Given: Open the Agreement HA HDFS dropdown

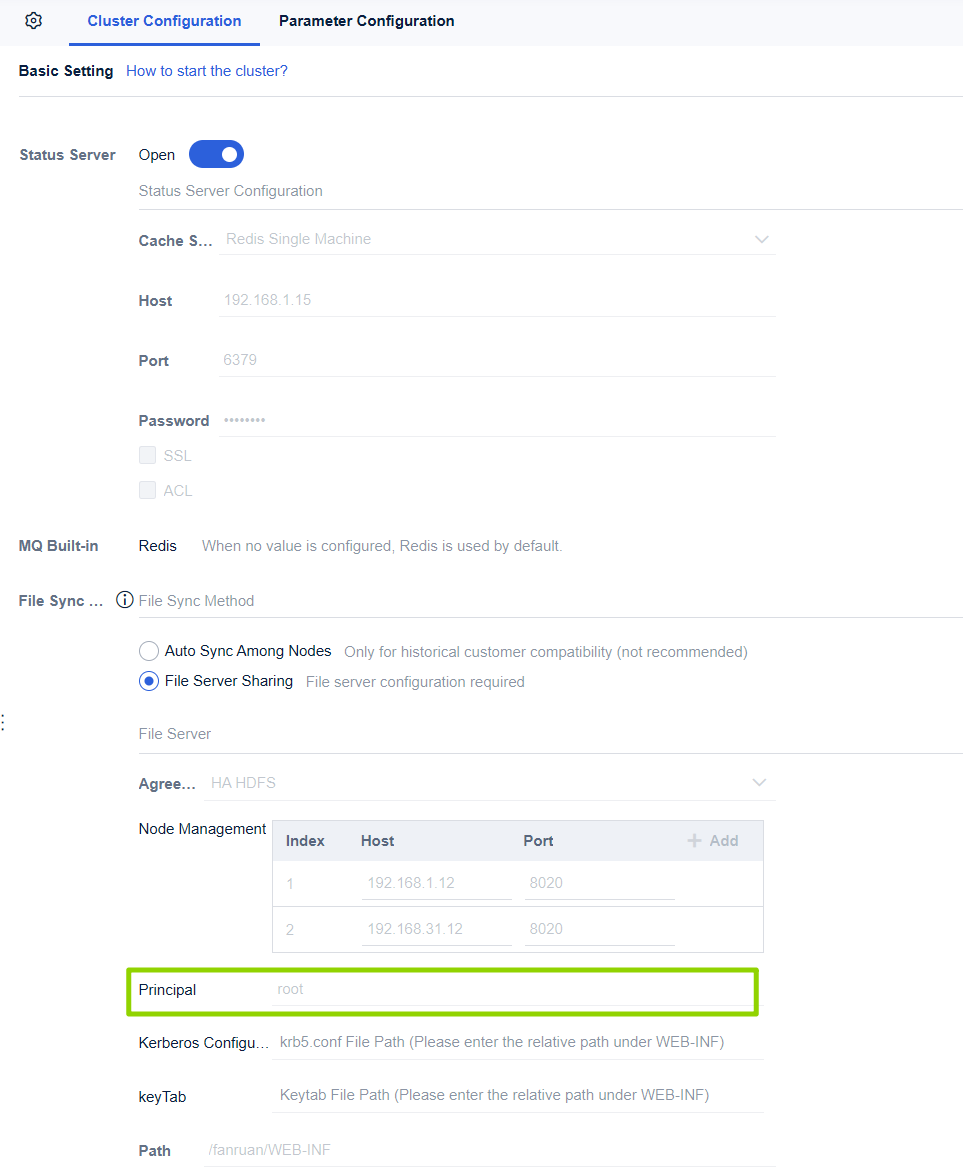Looking at the screenshot, I should point(492,783).
